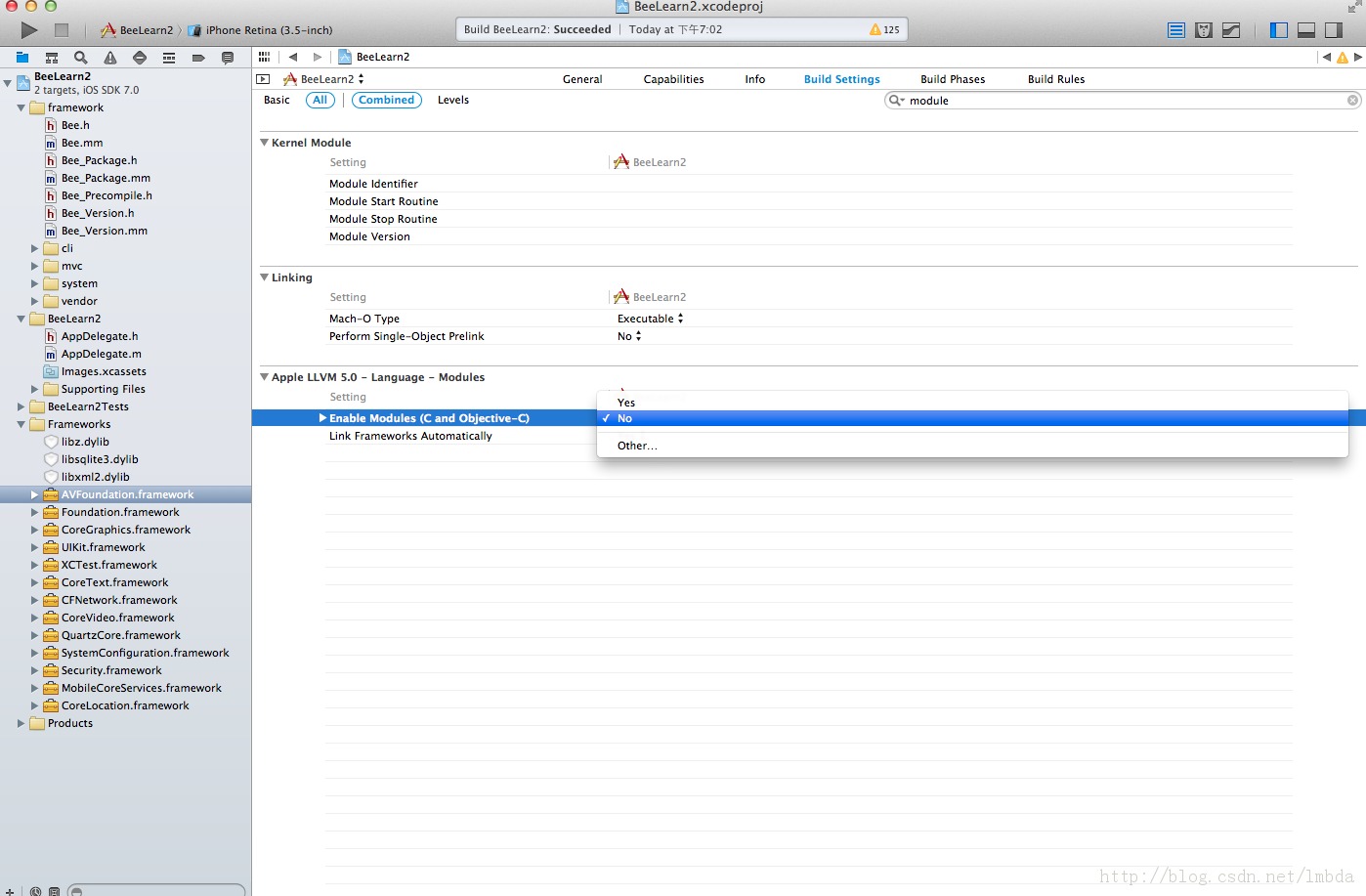Select AppDelegate.m file
Viewport: 1366px width, 896px height.
tap(101, 354)
